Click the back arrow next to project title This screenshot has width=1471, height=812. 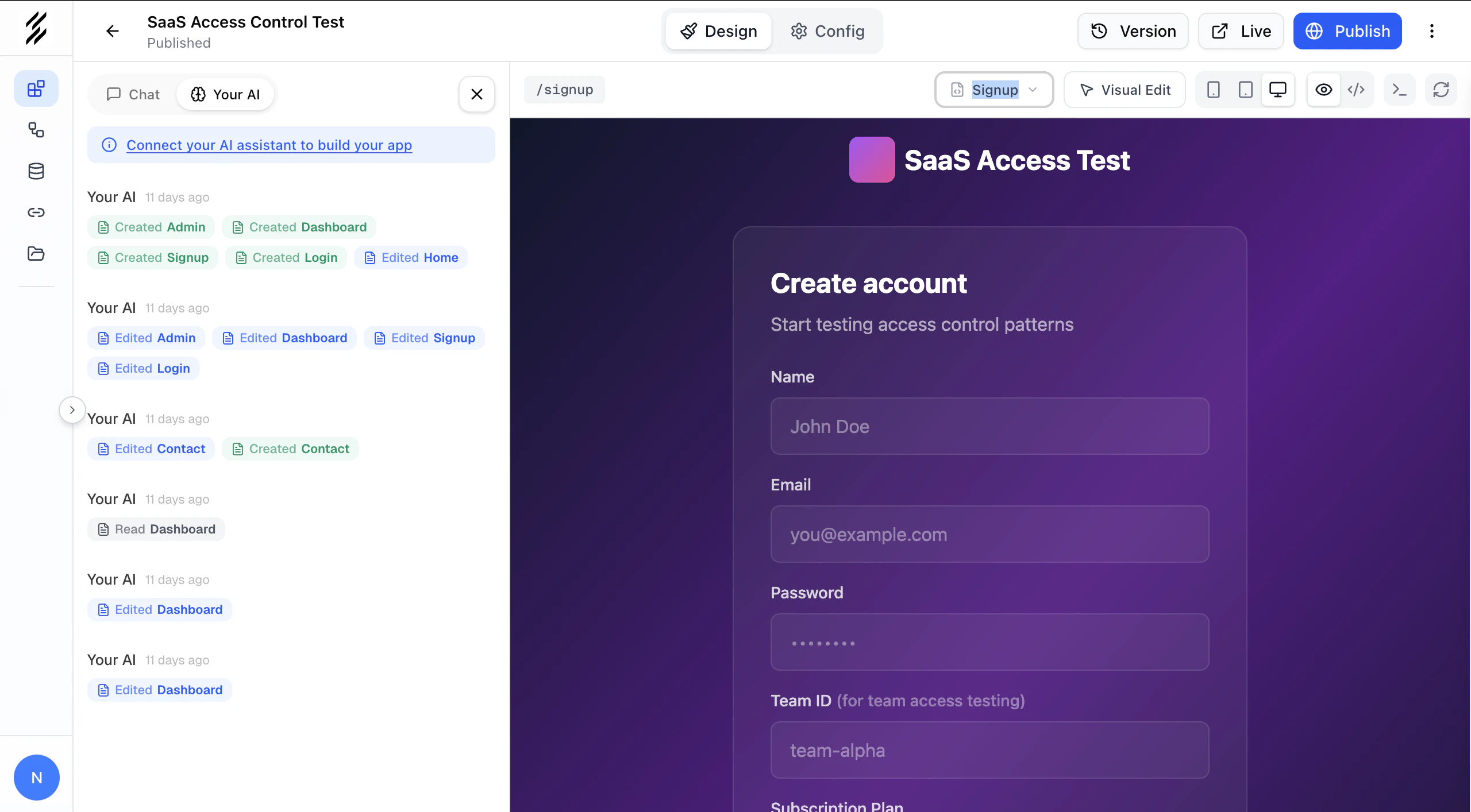pos(113,31)
